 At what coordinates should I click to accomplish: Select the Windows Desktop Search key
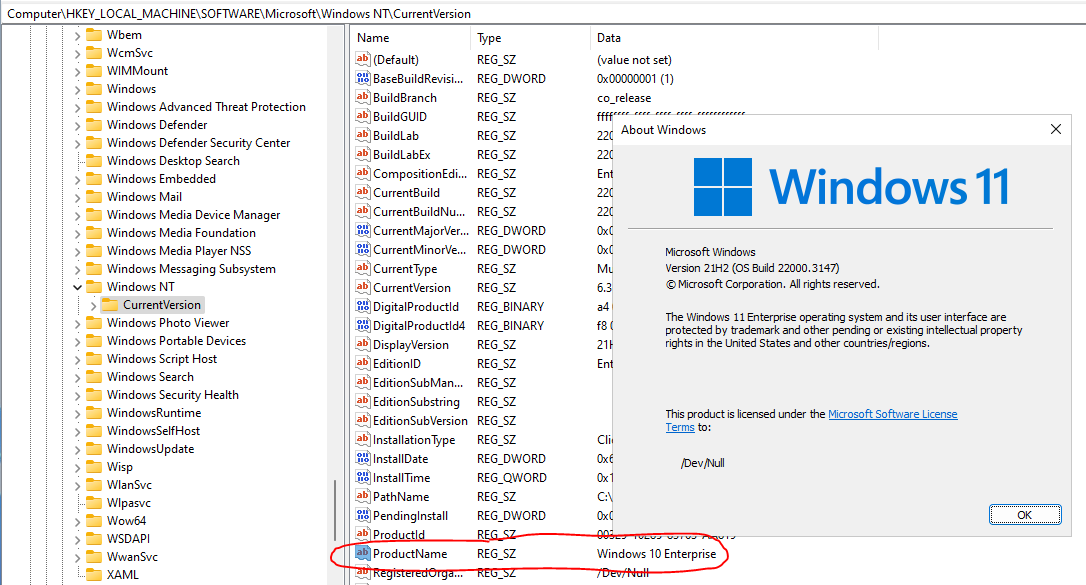173,161
